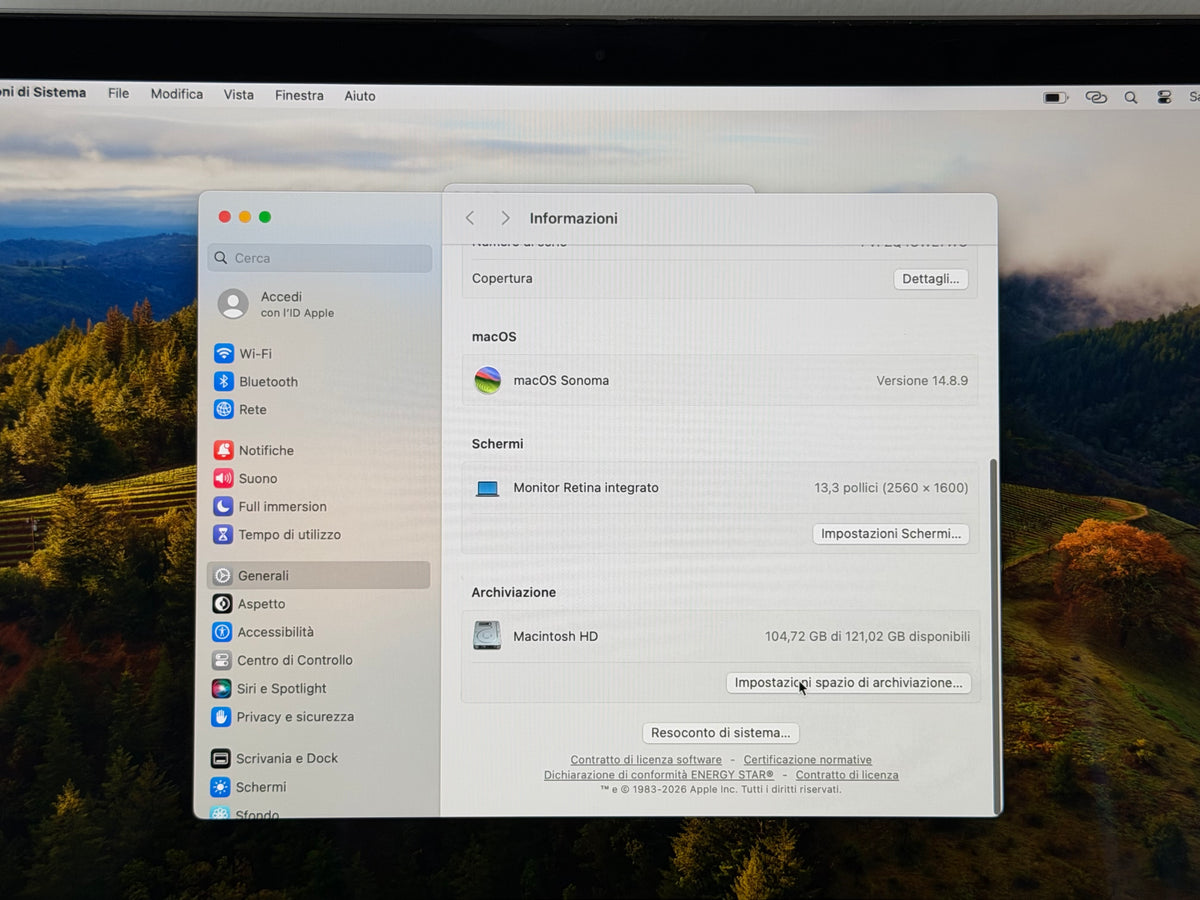Image resolution: width=1200 pixels, height=900 pixels.
Task: Open Dichiarazione di conformità ENERGY STAR link
Action: tap(659, 775)
